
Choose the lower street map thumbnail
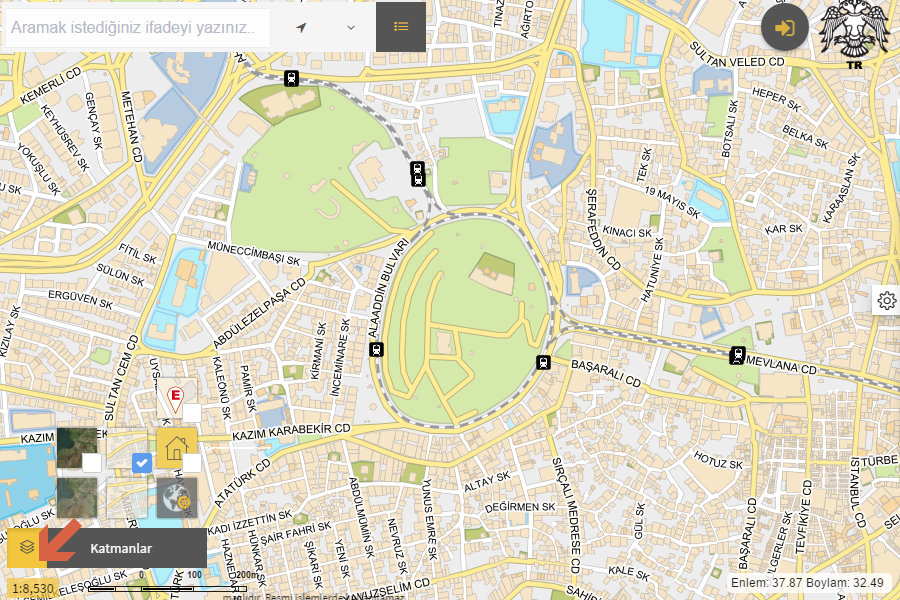(x=127, y=497)
